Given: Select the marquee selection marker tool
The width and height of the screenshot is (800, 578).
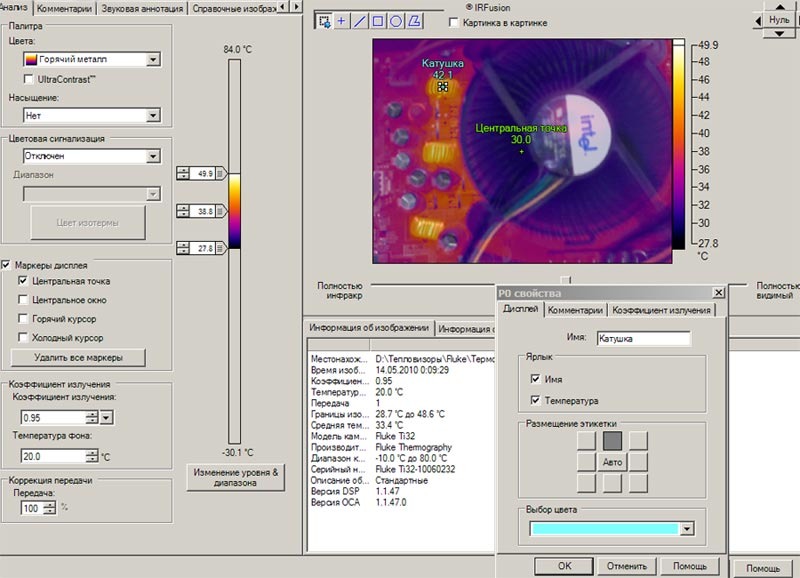Looking at the screenshot, I should (323, 21).
